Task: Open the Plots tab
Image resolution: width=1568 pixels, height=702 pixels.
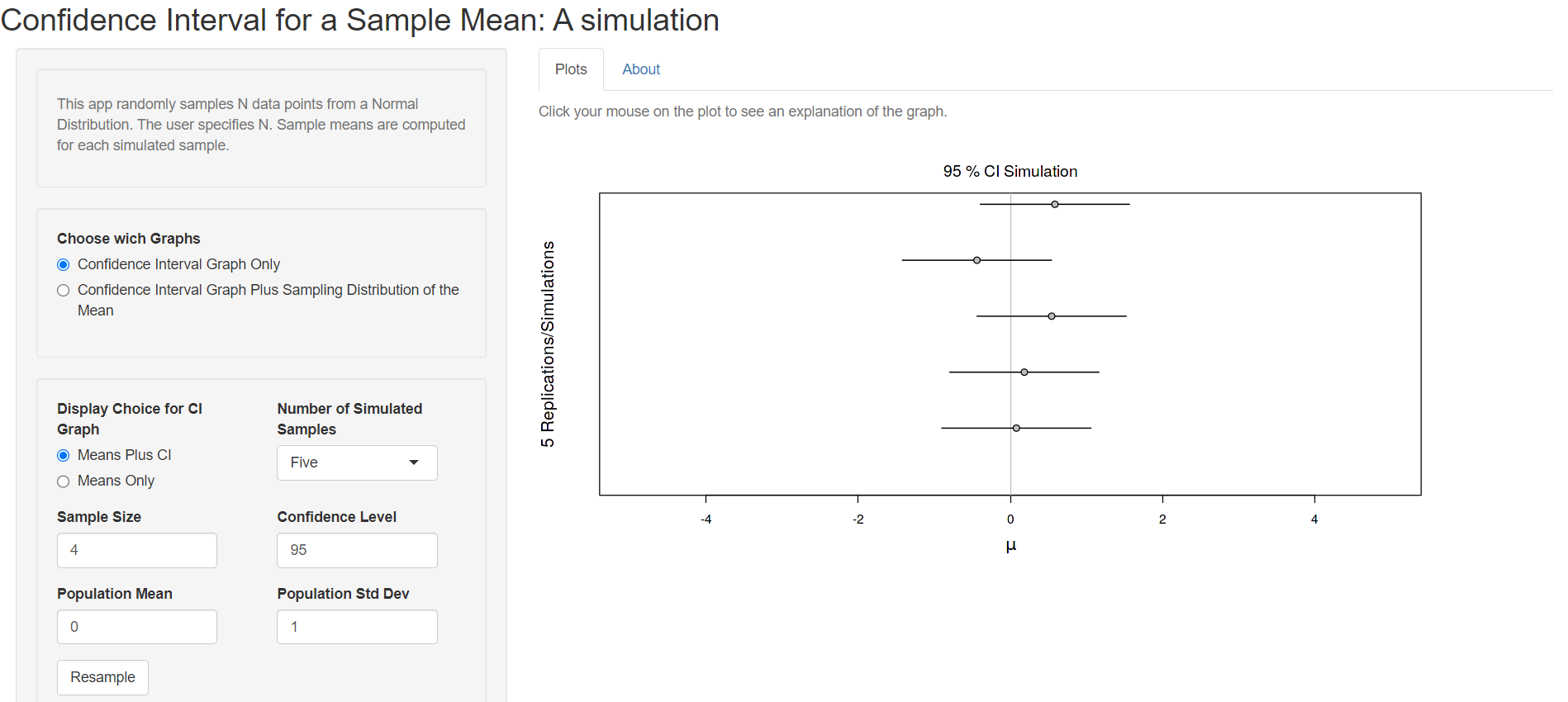Action: (x=571, y=70)
